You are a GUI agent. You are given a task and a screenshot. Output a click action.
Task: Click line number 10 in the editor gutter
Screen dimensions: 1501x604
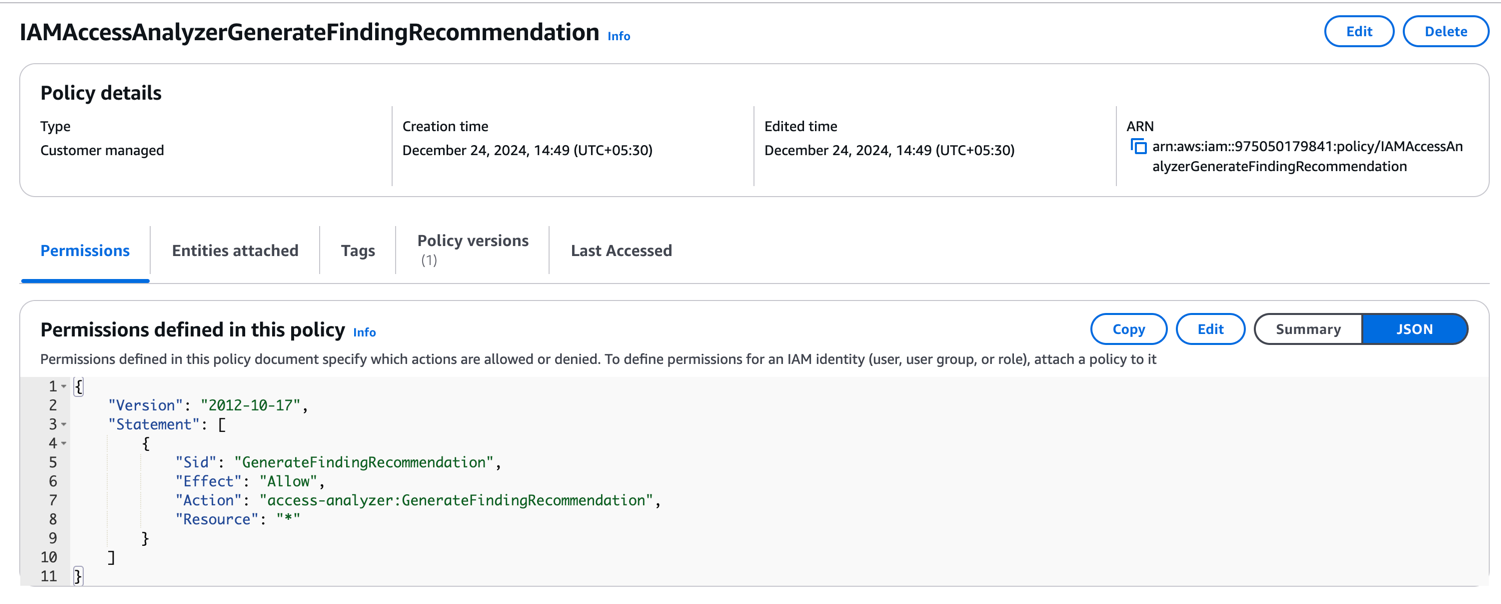pyautogui.click(x=49, y=558)
